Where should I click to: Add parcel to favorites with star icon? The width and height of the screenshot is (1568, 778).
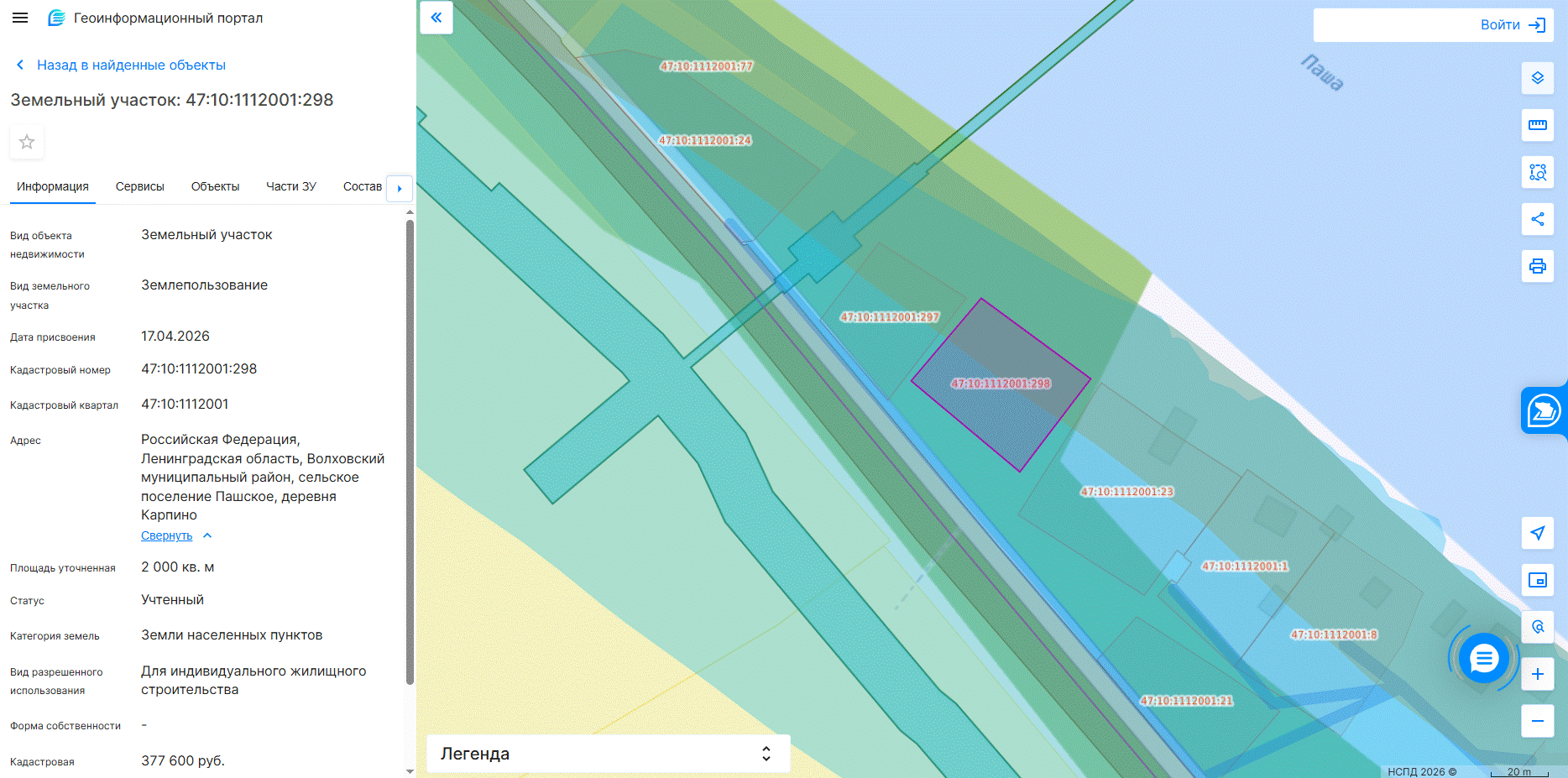[x=27, y=142]
